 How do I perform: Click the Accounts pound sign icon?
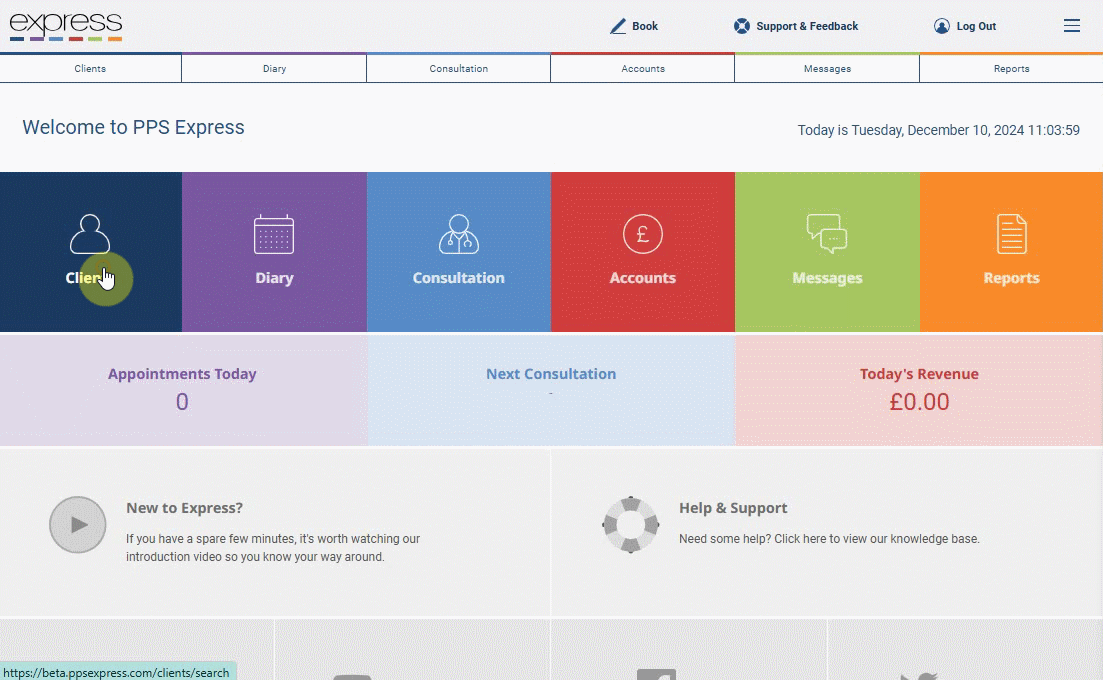[x=642, y=234]
